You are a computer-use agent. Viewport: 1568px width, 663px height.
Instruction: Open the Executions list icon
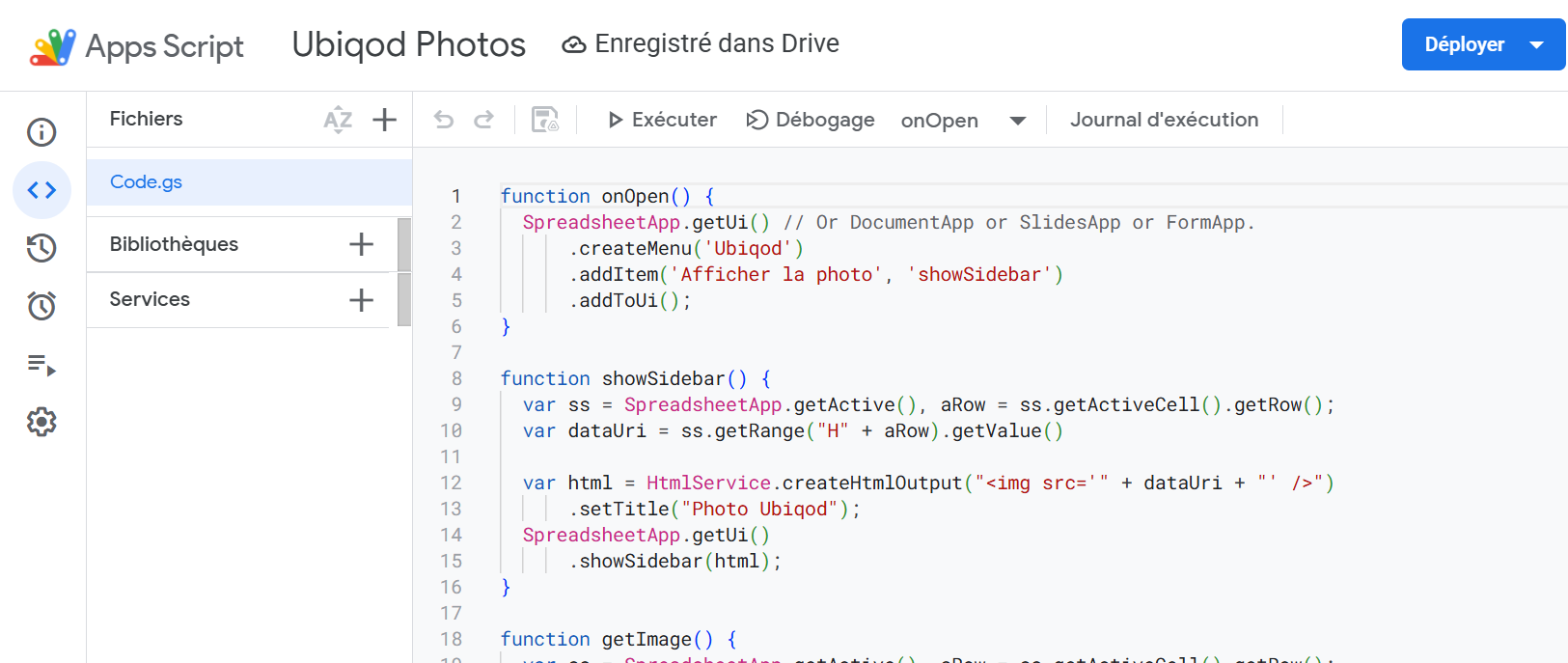41,365
